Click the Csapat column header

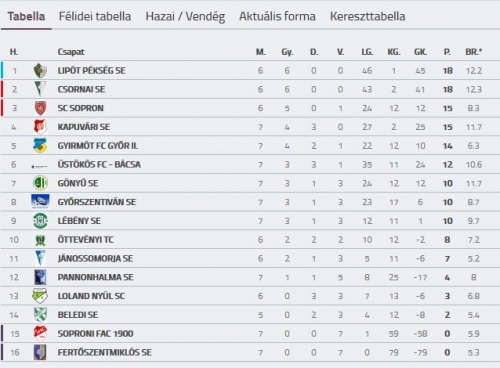tap(71, 52)
